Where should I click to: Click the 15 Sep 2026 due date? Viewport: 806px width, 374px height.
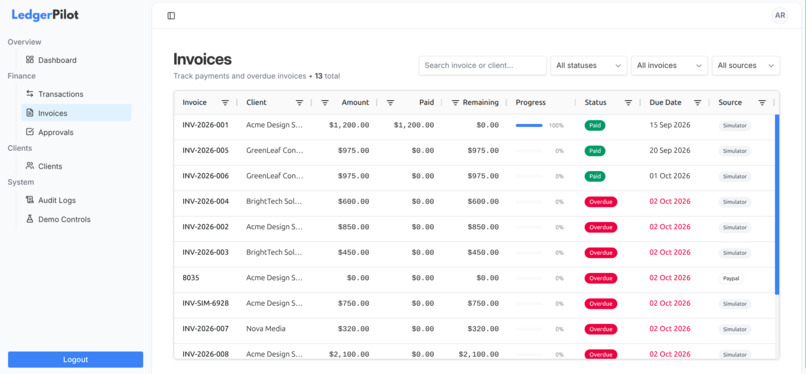(670, 125)
